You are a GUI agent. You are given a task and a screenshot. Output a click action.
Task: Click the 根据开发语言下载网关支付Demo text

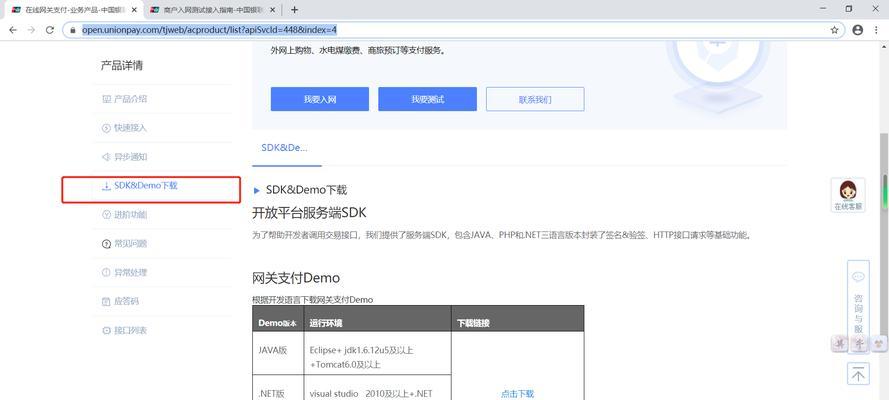point(312,300)
